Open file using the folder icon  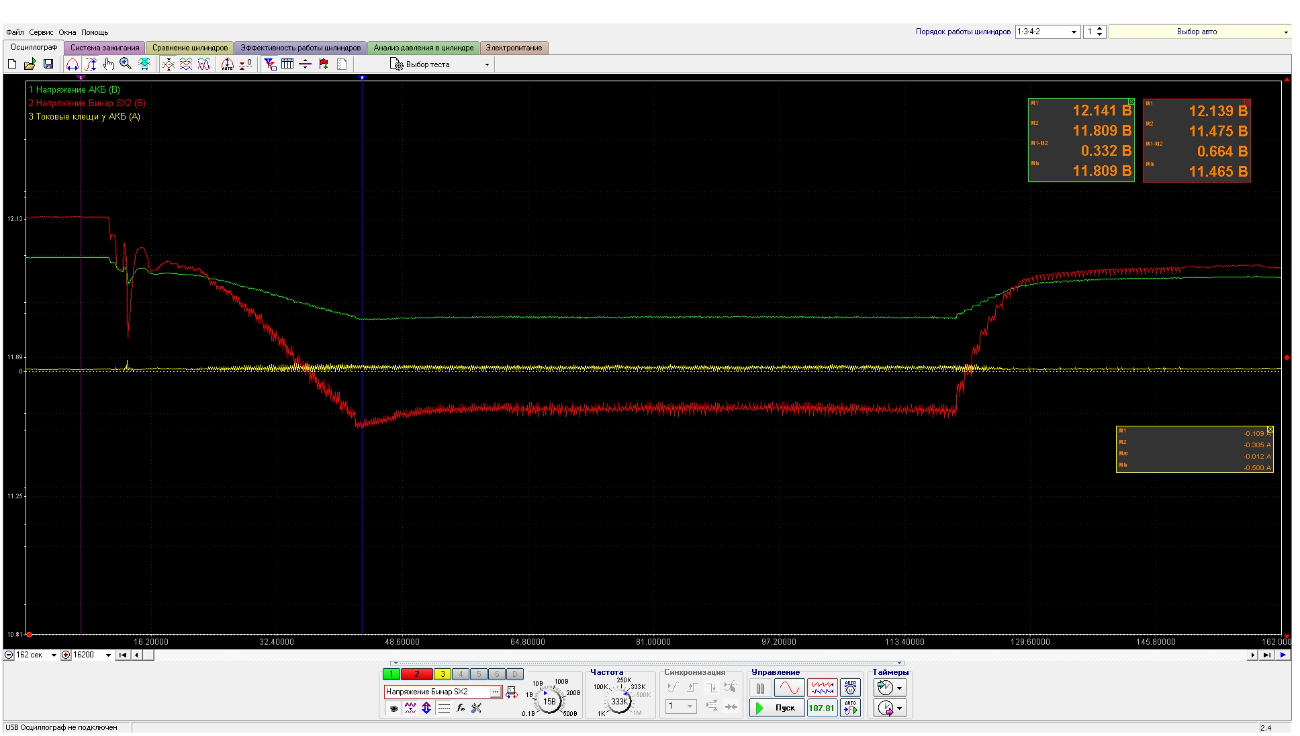[29, 64]
